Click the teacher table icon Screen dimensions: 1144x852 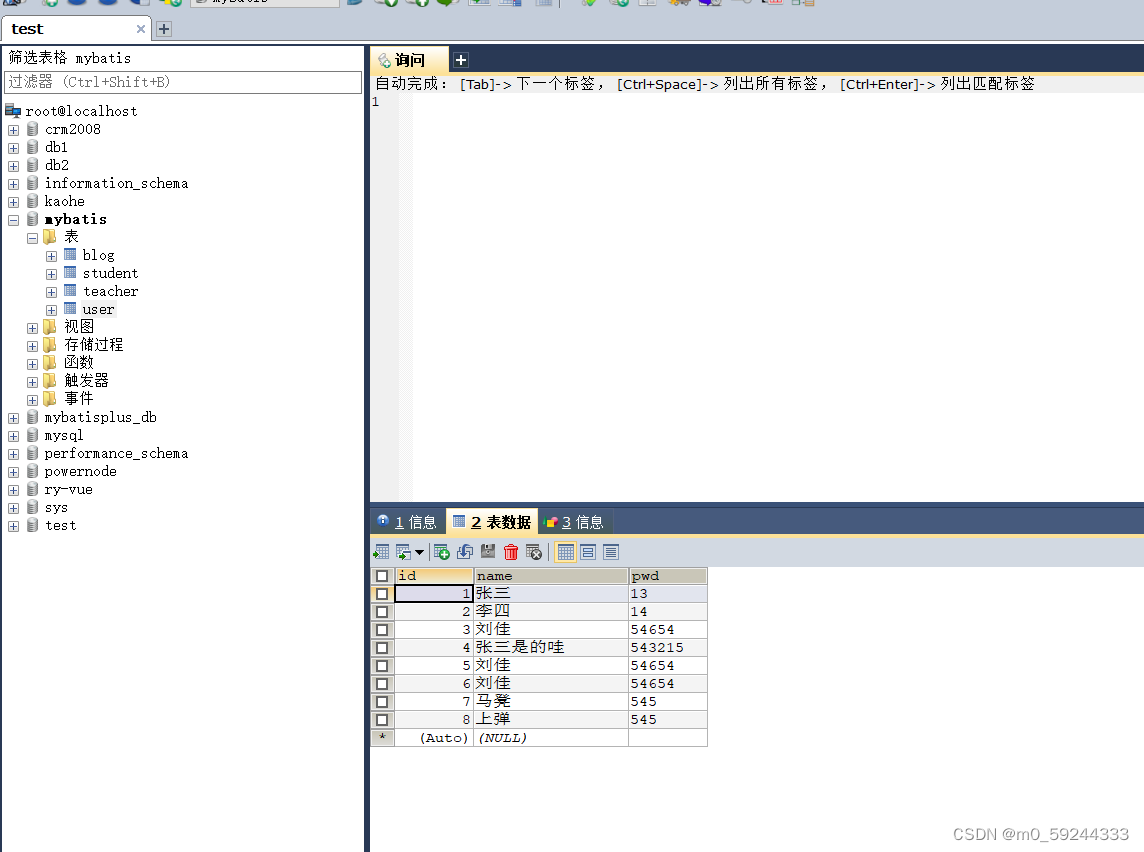[70, 291]
